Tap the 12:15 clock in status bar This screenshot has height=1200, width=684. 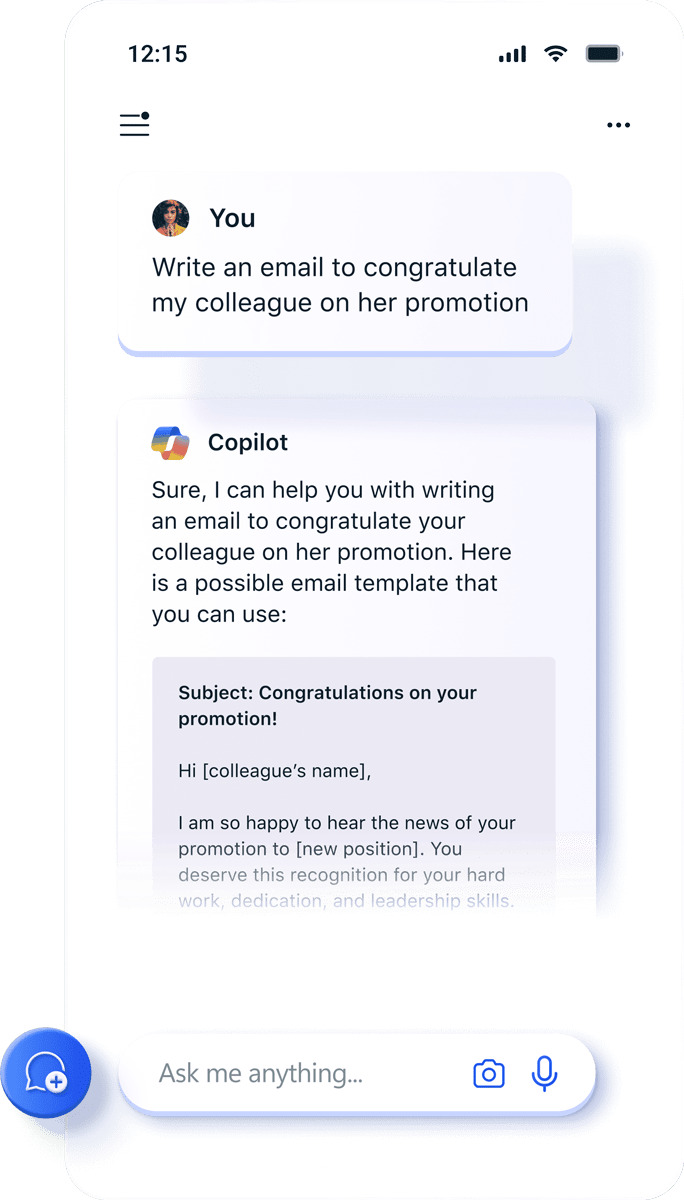click(157, 54)
